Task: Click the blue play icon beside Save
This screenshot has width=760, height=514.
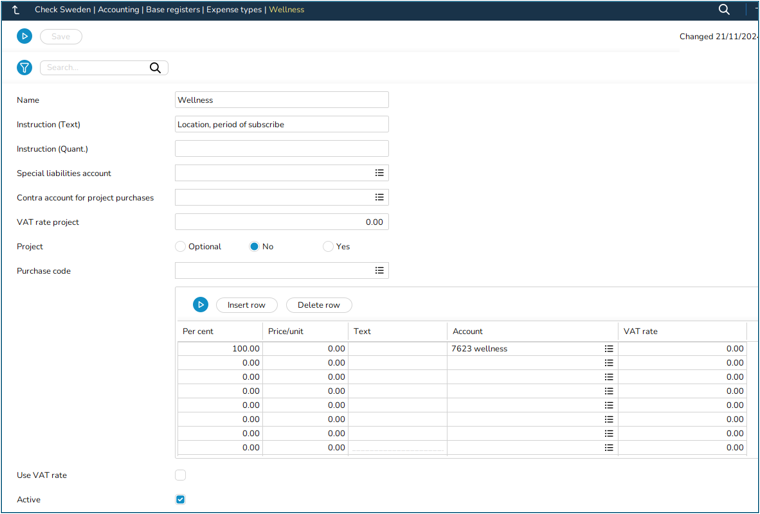Action: click(x=24, y=36)
